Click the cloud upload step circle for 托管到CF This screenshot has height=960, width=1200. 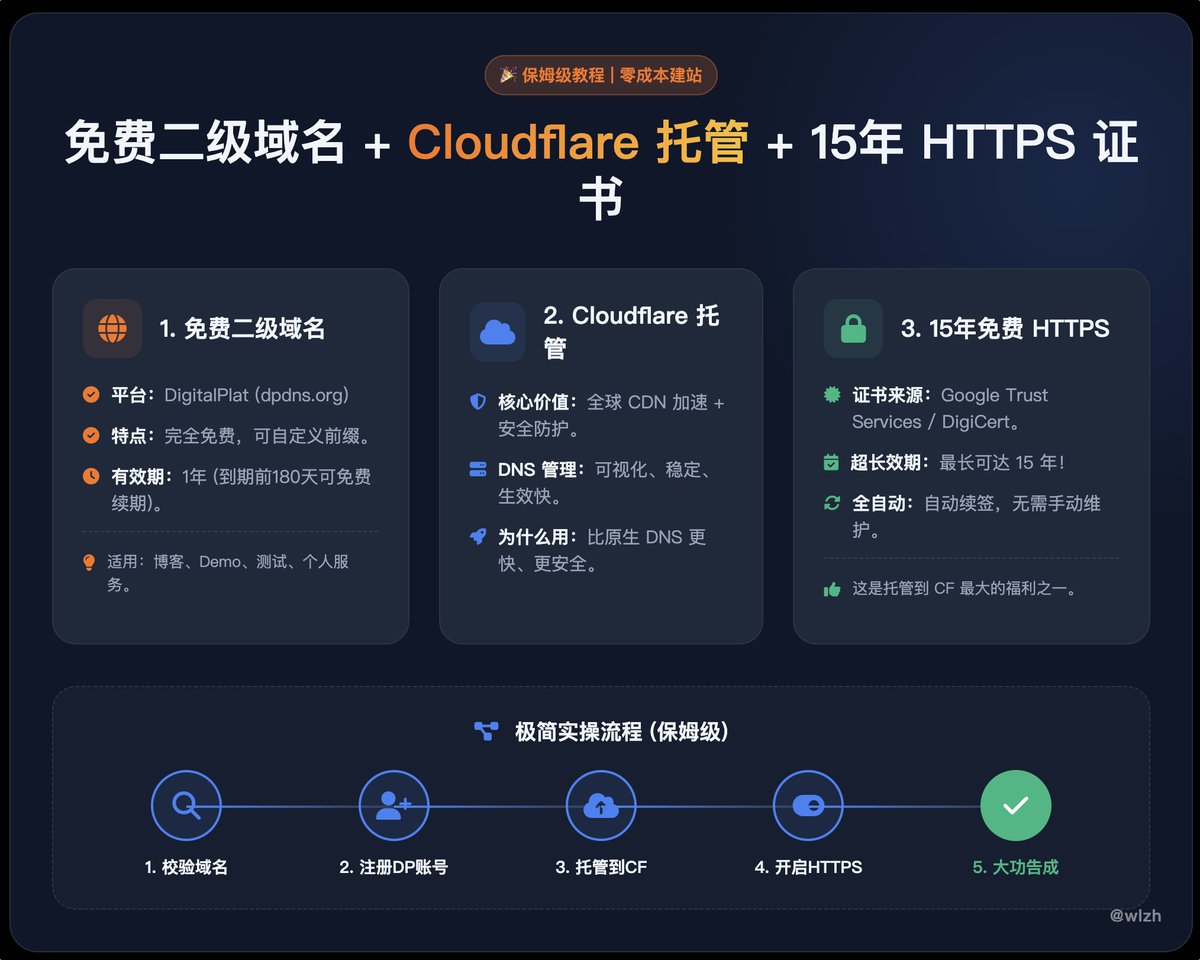coord(601,805)
